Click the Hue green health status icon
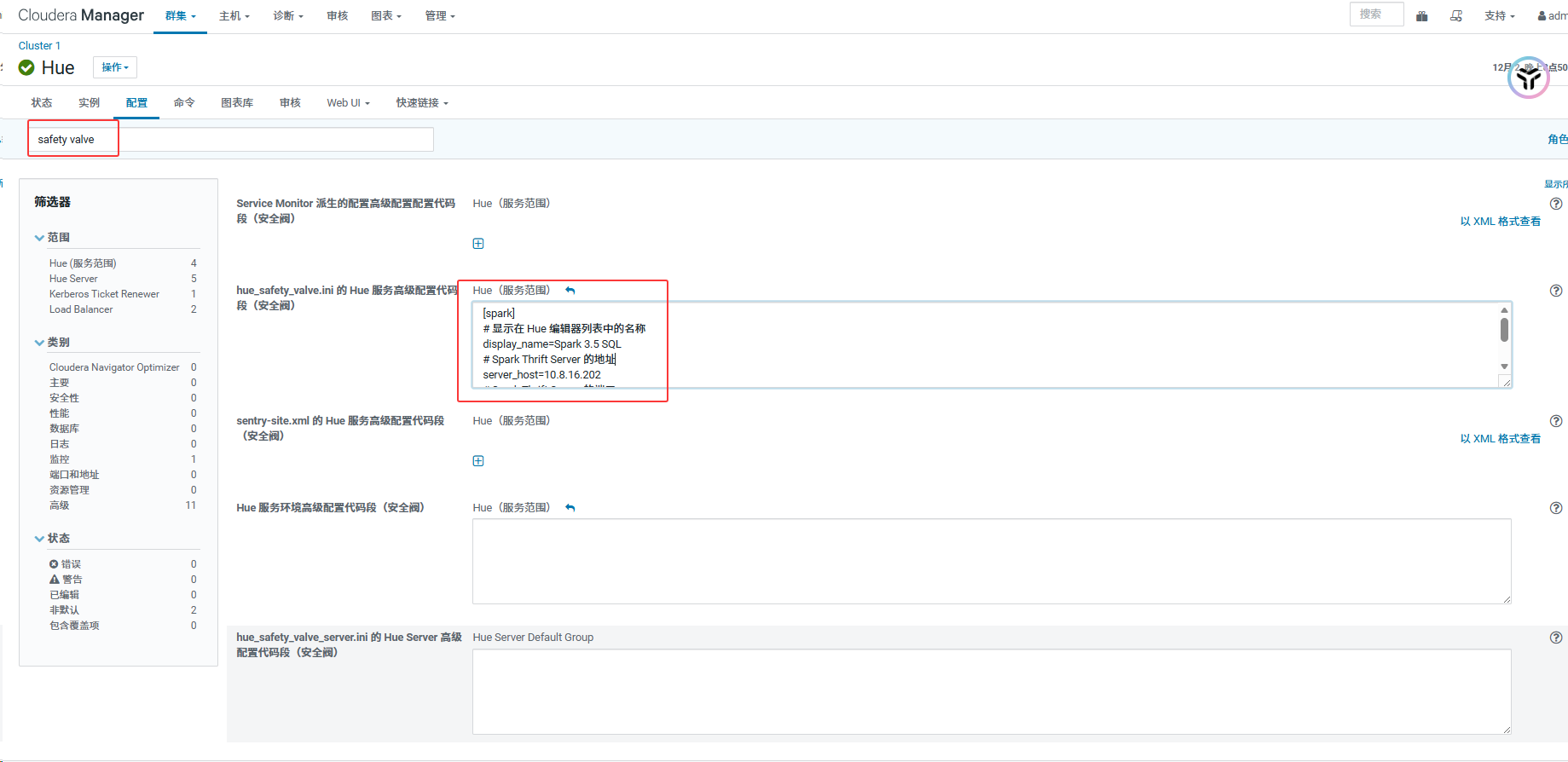1568x762 pixels. [x=26, y=67]
